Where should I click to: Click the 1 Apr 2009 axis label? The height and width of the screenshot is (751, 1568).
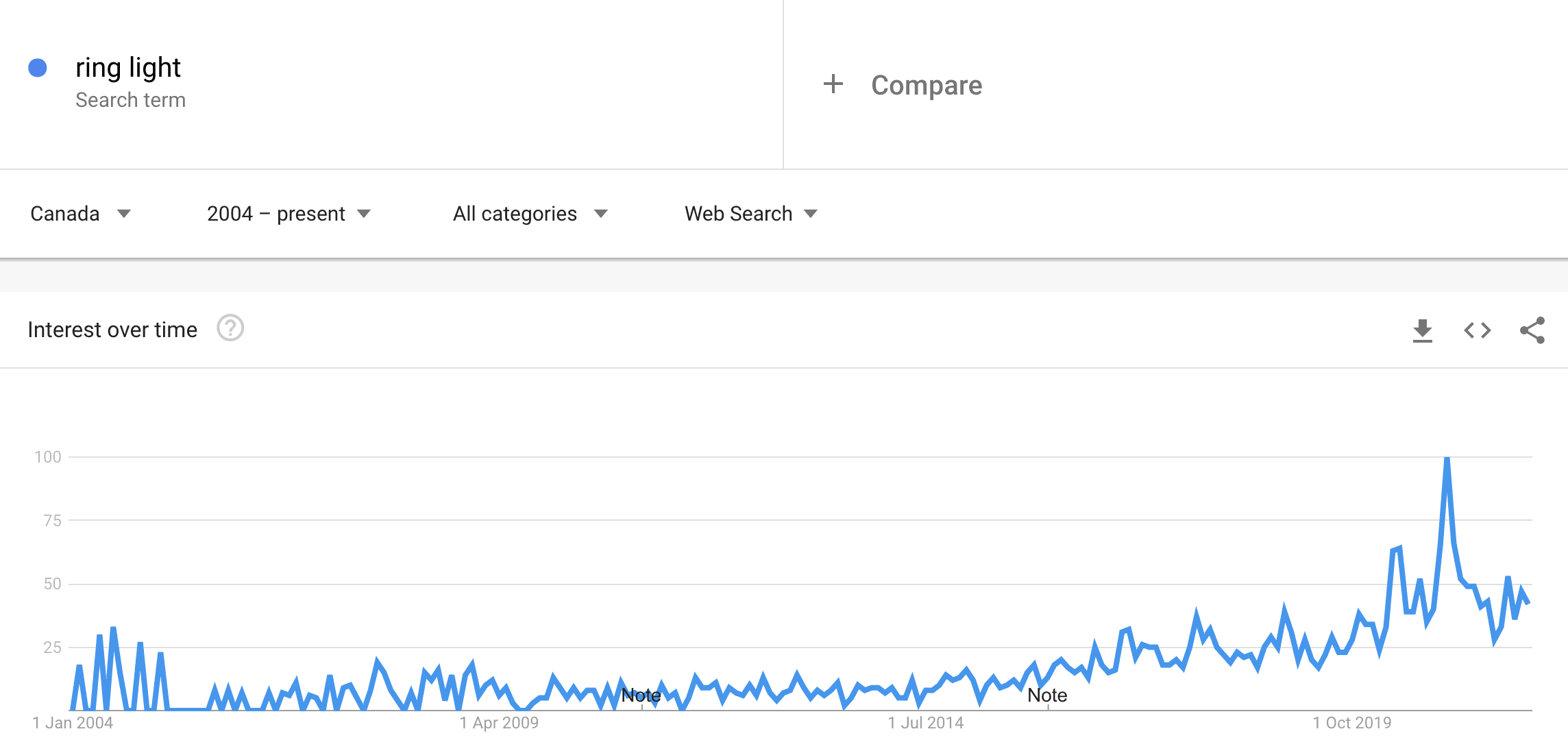(x=499, y=723)
